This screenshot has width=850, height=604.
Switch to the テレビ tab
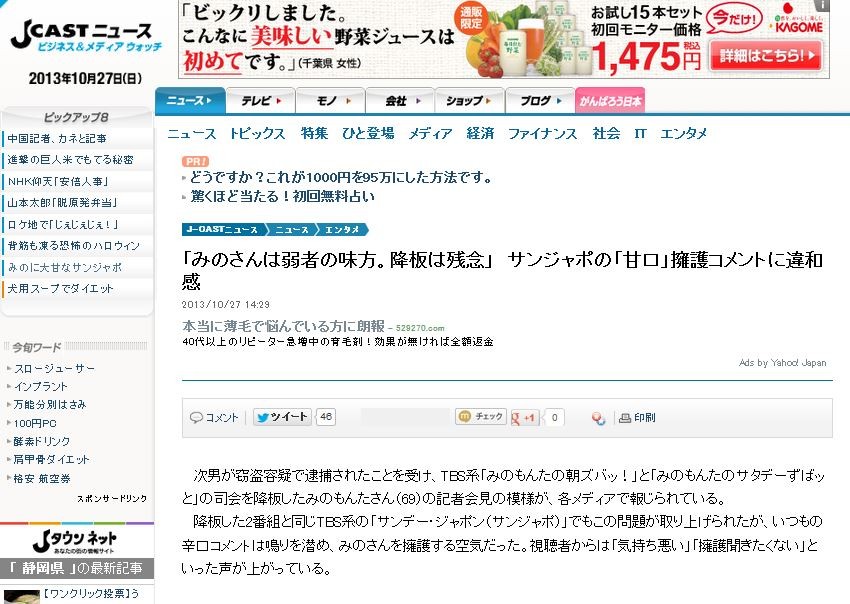coord(261,101)
